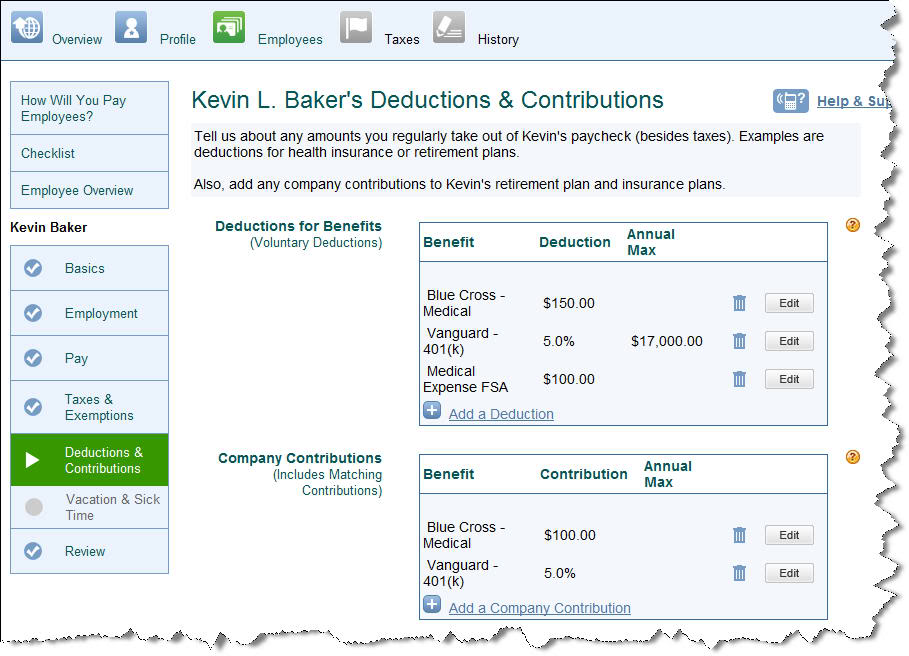Select Employee Overview in the sidebar

(77, 190)
